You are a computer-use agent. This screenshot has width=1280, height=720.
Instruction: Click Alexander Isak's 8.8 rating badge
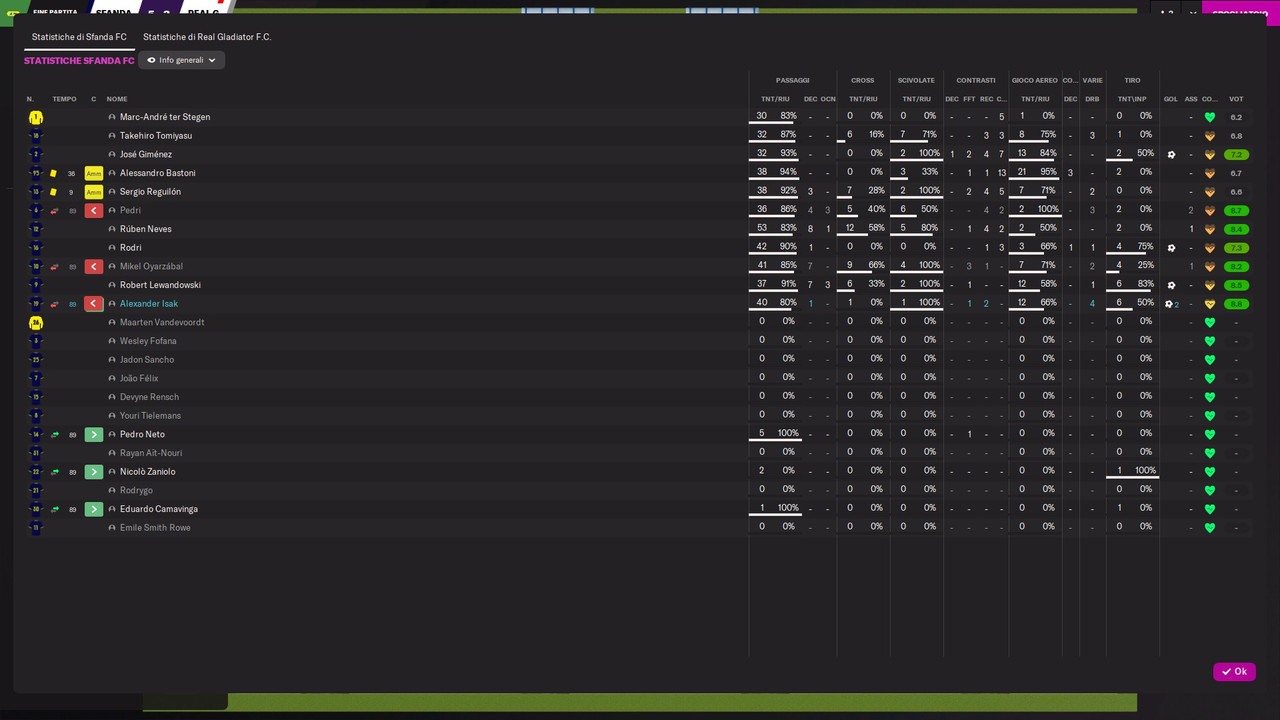click(x=1236, y=304)
